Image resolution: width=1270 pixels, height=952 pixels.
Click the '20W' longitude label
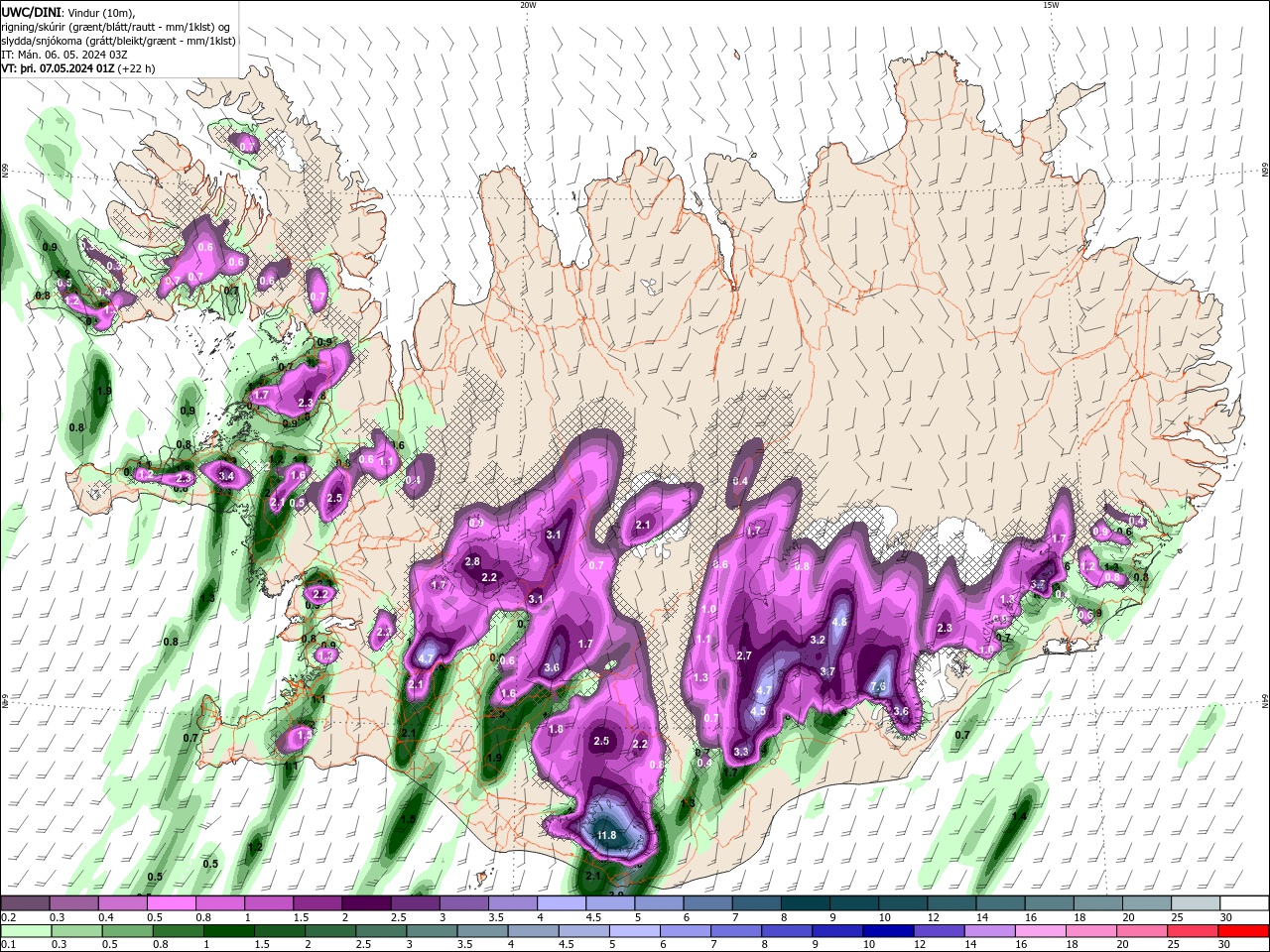pos(528,5)
